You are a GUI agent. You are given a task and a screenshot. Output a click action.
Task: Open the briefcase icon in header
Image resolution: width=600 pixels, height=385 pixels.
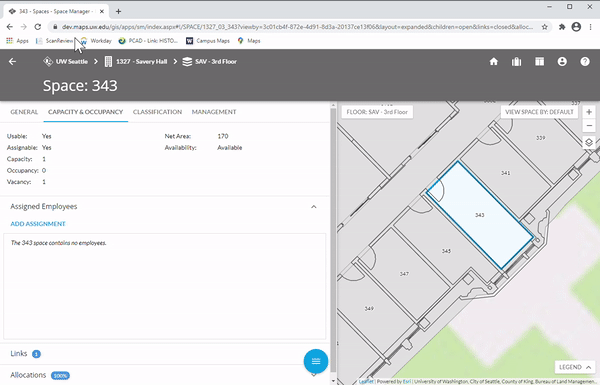click(516, 62)
